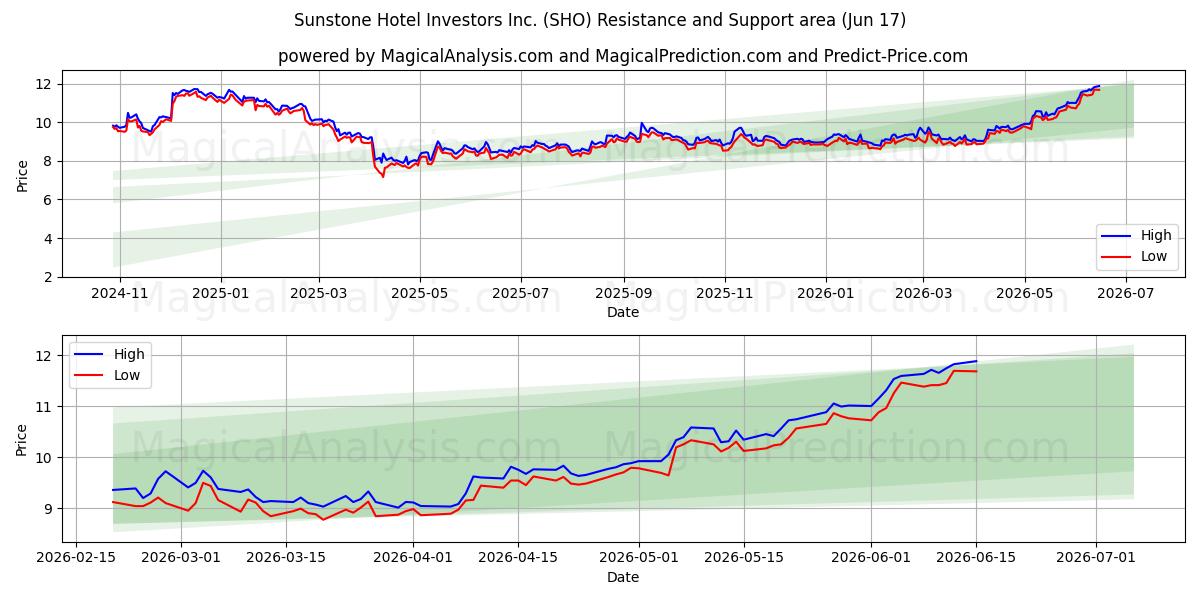The image size is (1200, 600).
Task: Click the 2026-03-15 date tick label
Action: (287, 559)
